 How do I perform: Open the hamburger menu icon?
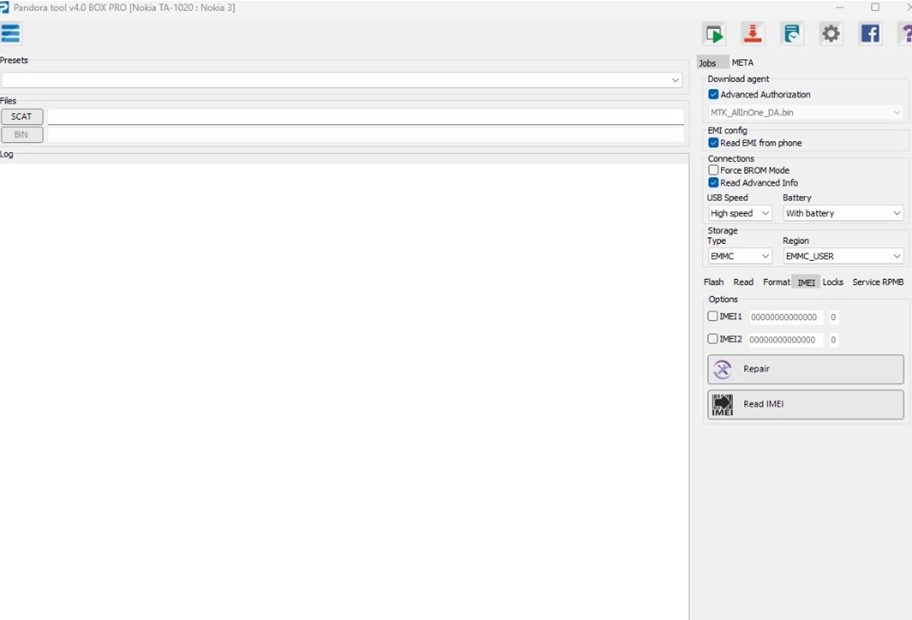pos(10,33)
